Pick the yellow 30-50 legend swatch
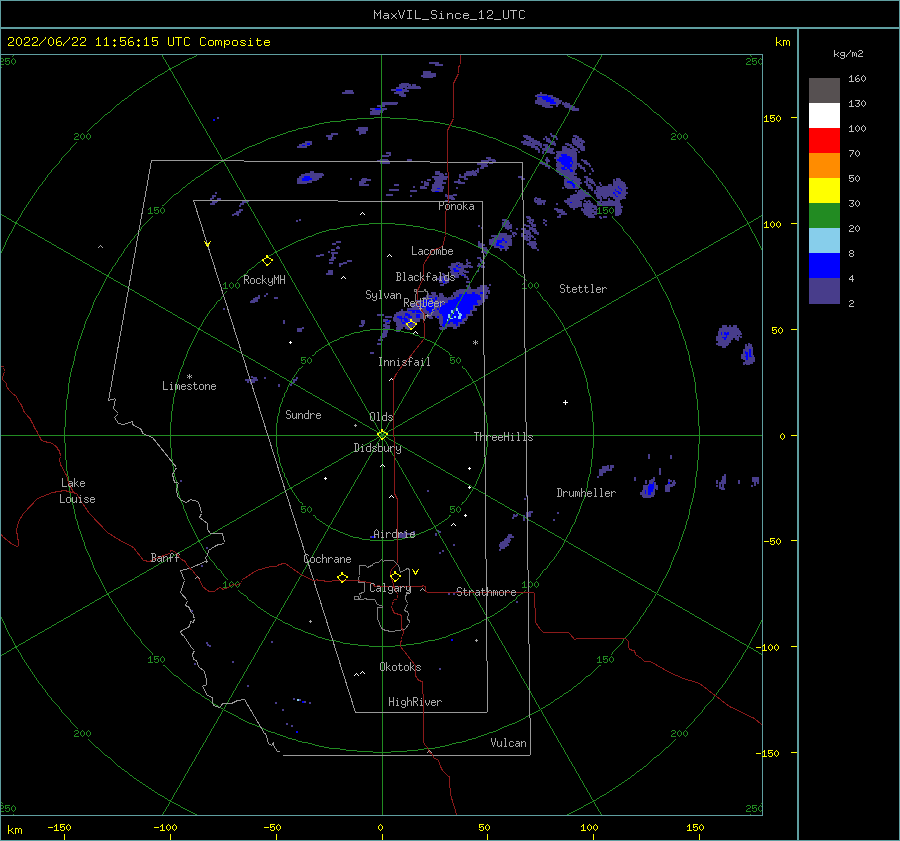 pyautogui.click(x=824, y=191)
